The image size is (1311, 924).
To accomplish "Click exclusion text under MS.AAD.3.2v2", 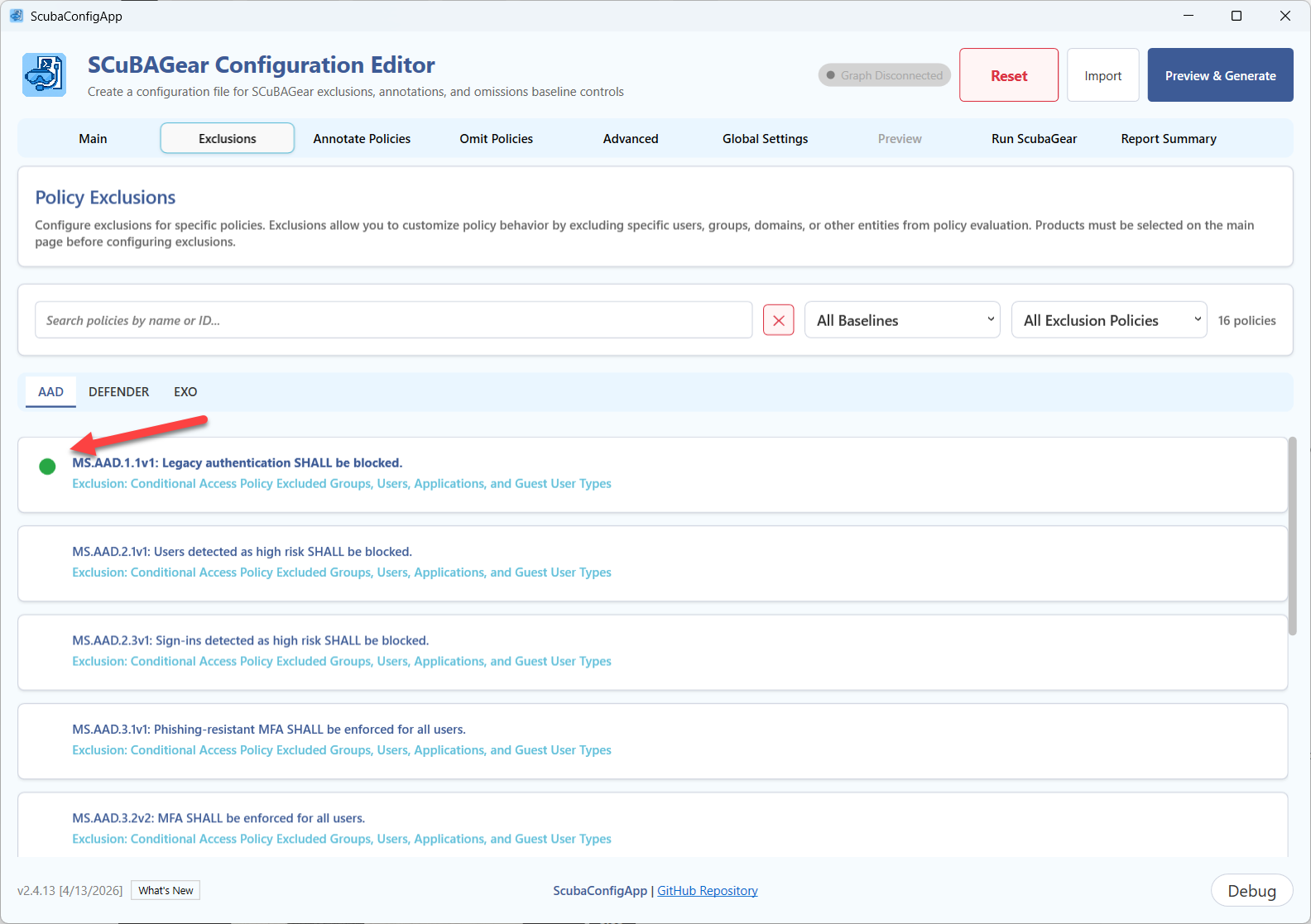I will [x=342, y=839].
